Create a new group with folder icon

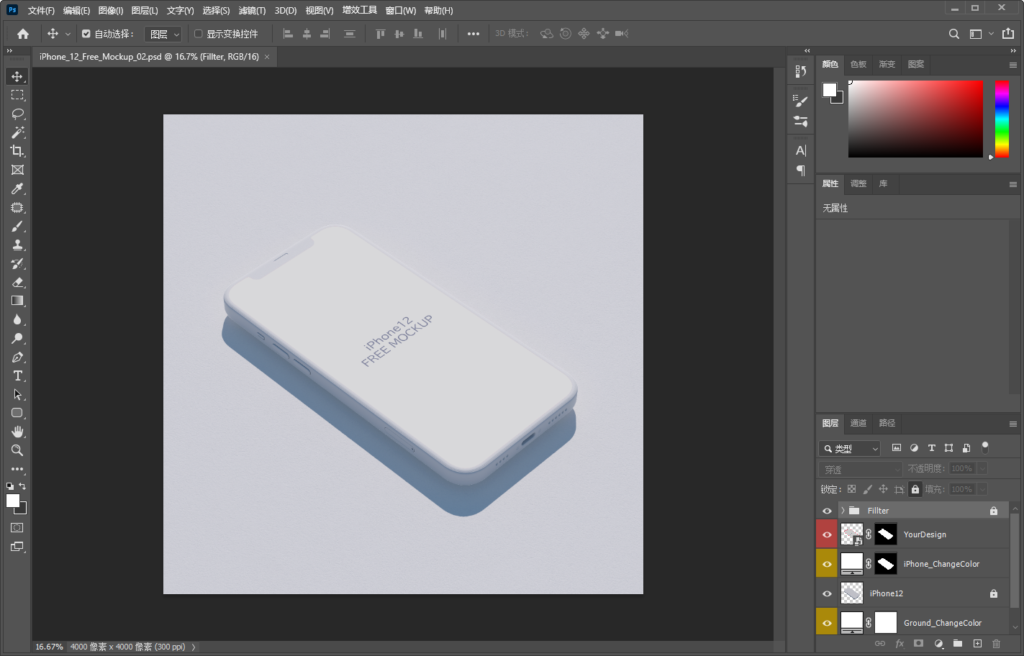[957, 644]
